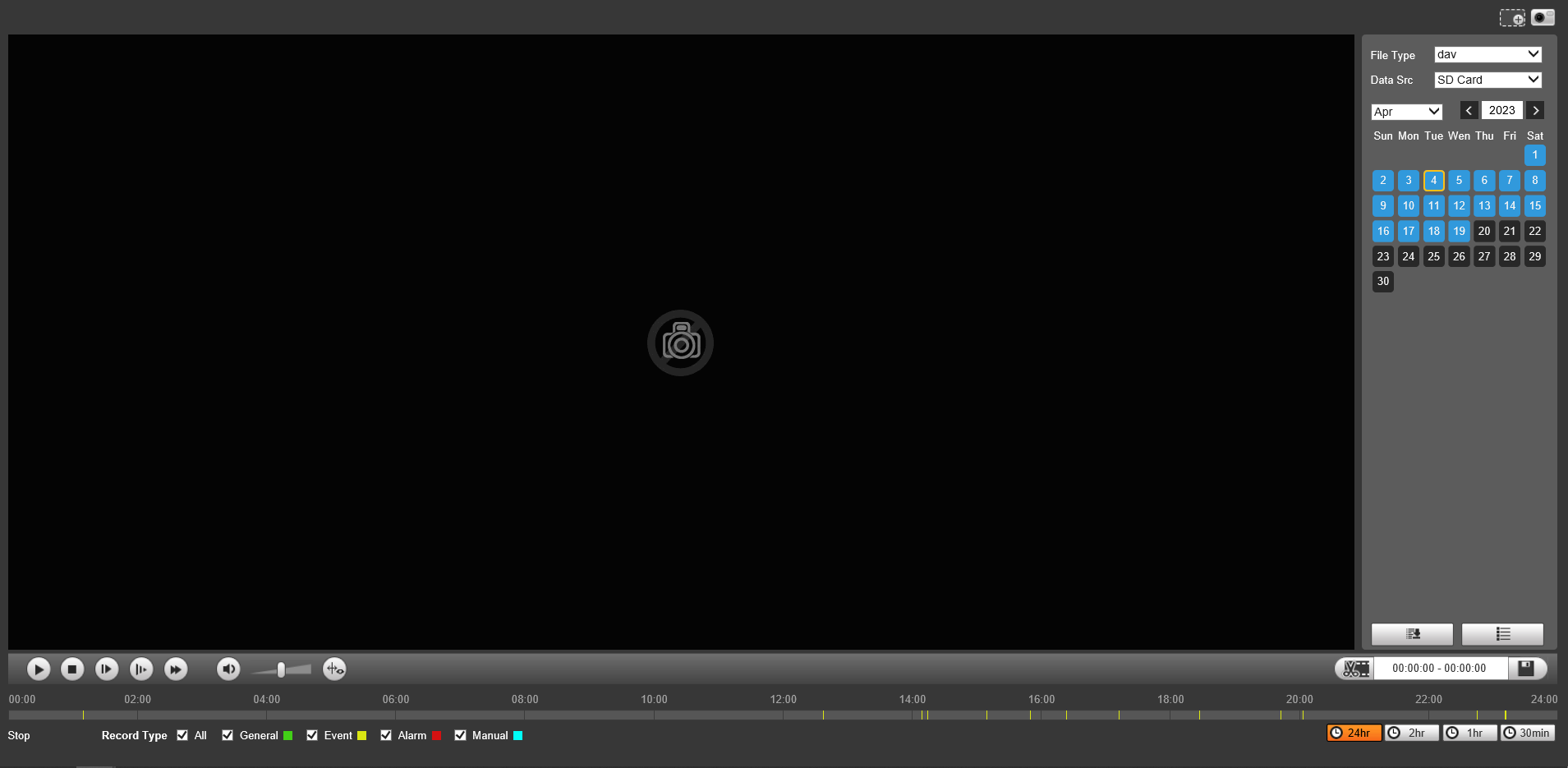The width and height of the screenshot is (1568, 768).
Task: Click the timeline bar at 20:00
Action: [x=1299, y=715]
